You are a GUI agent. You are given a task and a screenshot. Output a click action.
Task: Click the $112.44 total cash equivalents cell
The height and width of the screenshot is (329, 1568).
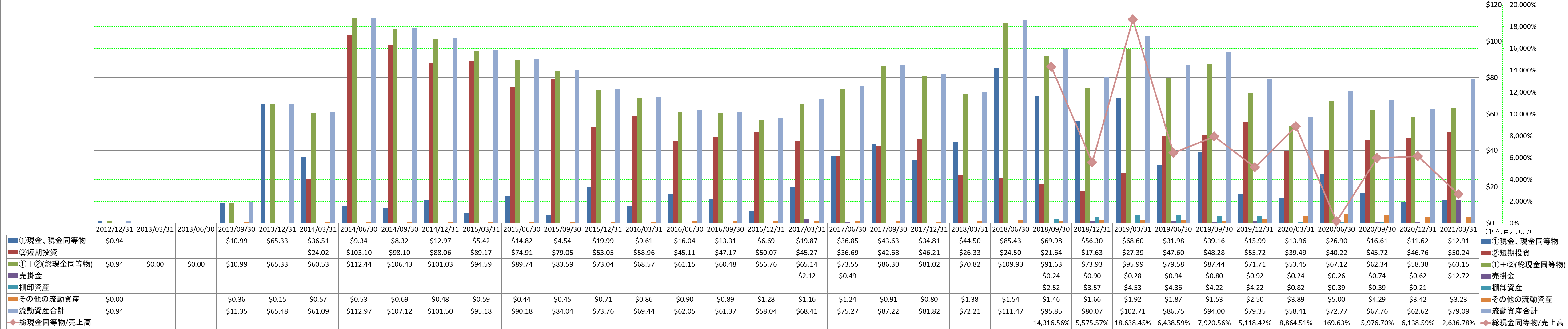click(359, 264)
